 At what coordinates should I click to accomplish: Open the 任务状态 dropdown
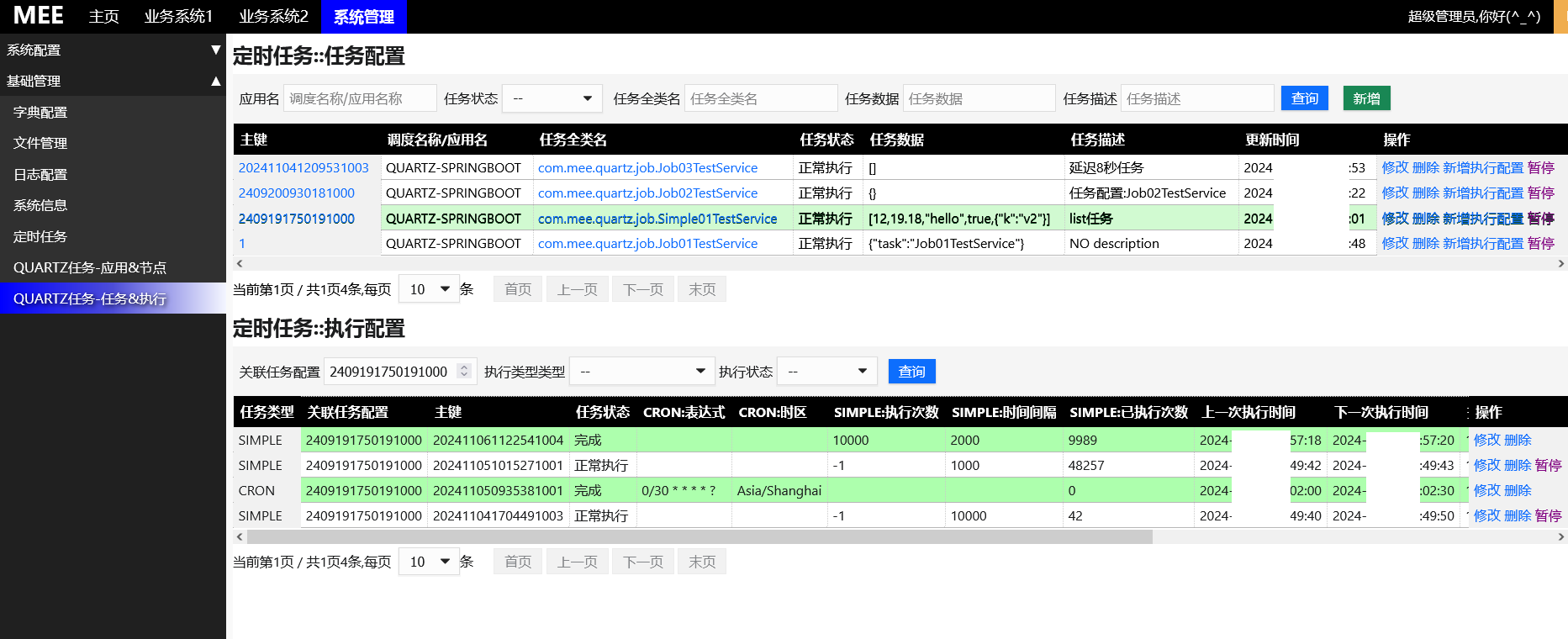[552, 98]
